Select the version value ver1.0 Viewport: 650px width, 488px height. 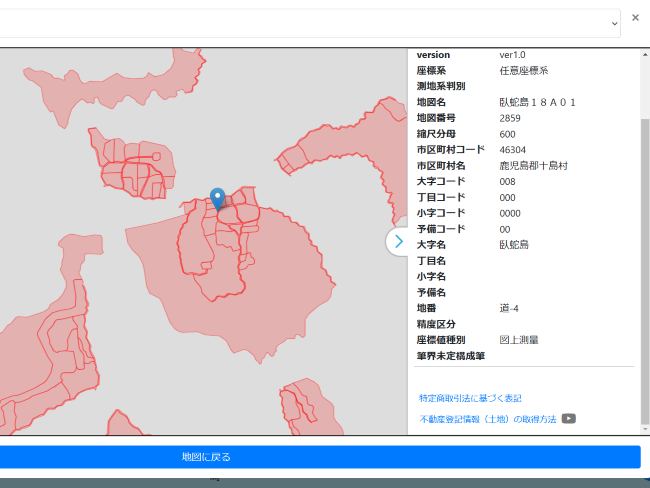(x=512, y=55)
